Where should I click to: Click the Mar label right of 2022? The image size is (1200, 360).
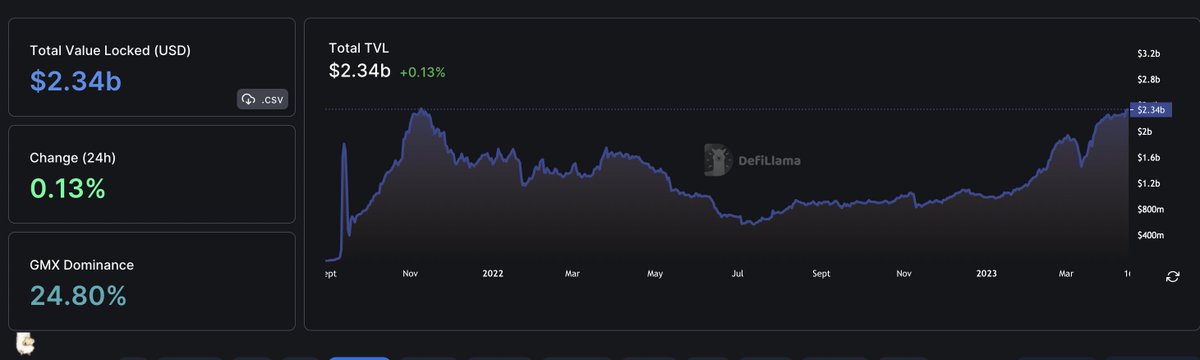(x=572, y=272)
